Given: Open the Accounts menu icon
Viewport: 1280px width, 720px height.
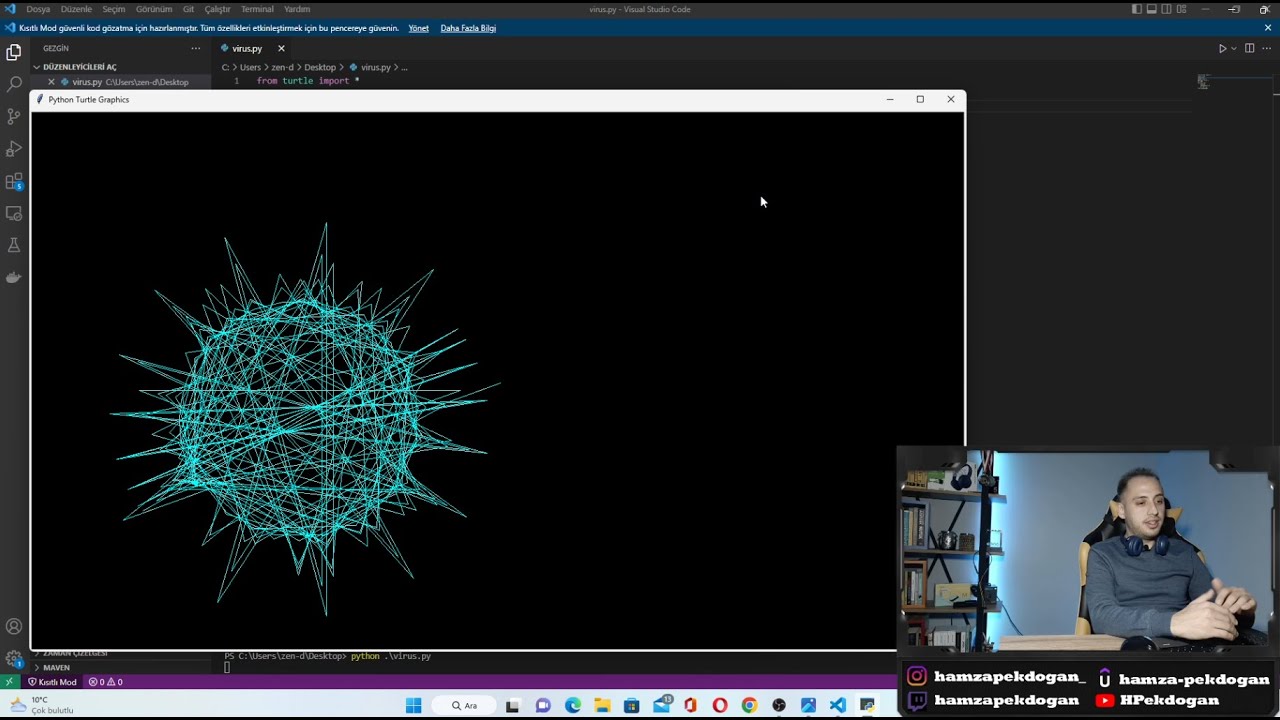Looking at the screenshot, I should (14, 627).
